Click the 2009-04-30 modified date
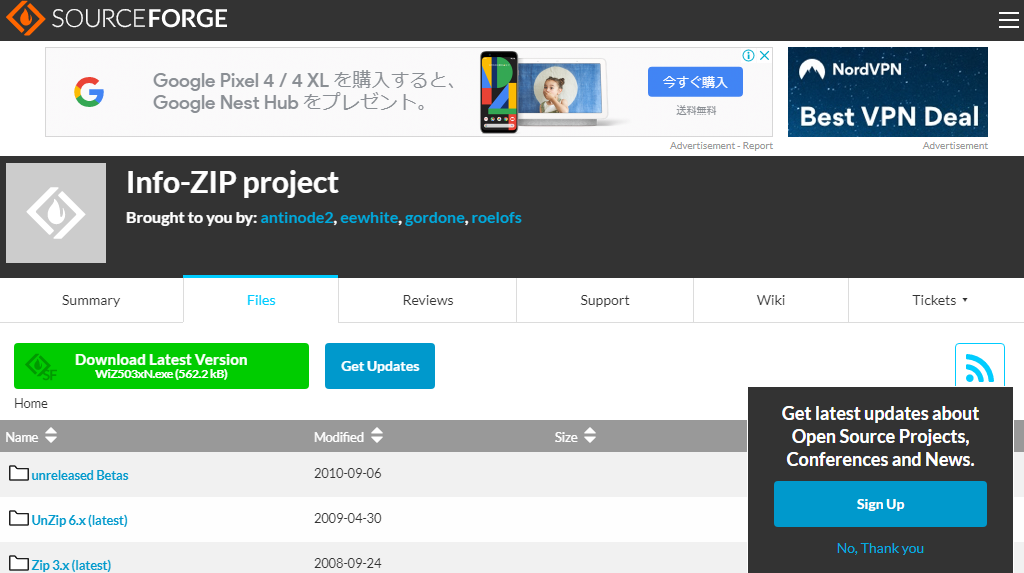Screen dimensions: 1024x573 (347, 518)
